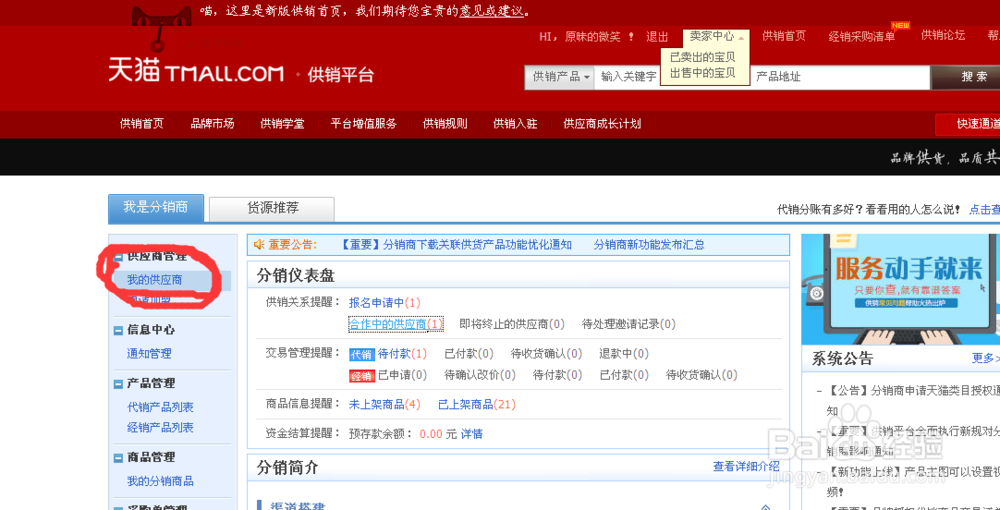Collapse the 商品管理 section icon
The height and width of the screenshot is (510, 1000).
(118, 458)
